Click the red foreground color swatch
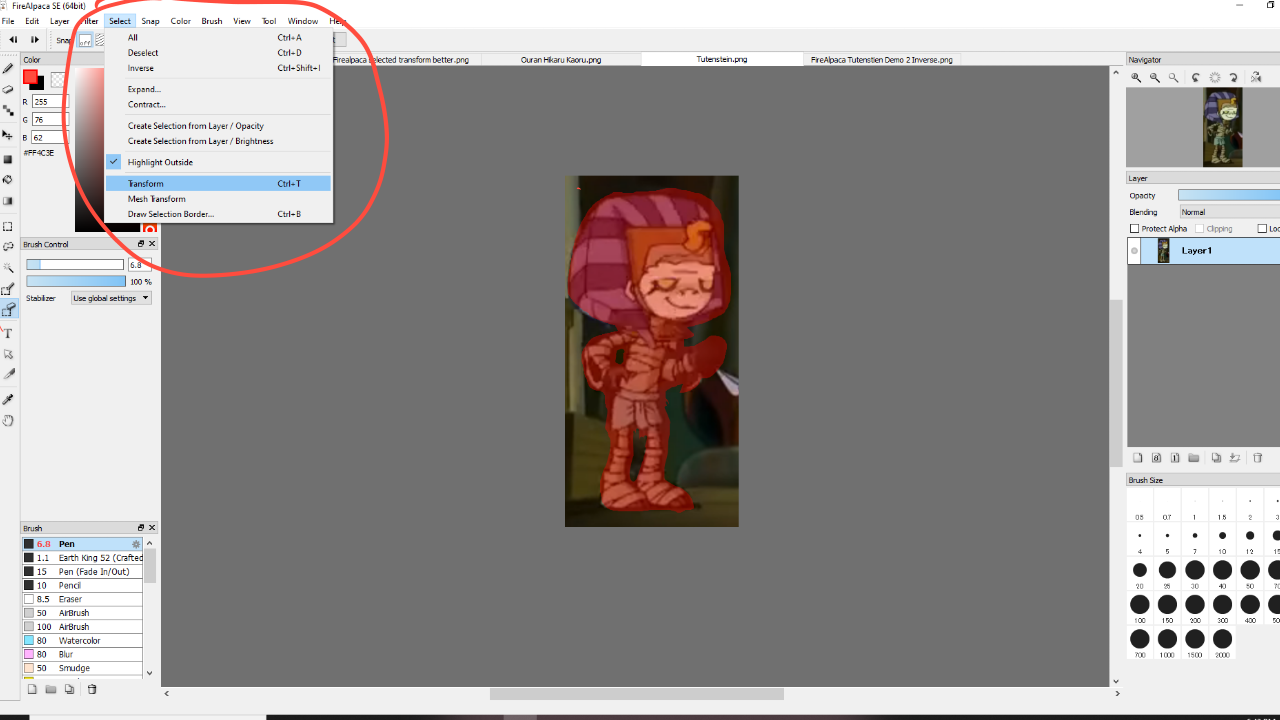This screenshot has width=1280, height=720. [x=30, y=77]
